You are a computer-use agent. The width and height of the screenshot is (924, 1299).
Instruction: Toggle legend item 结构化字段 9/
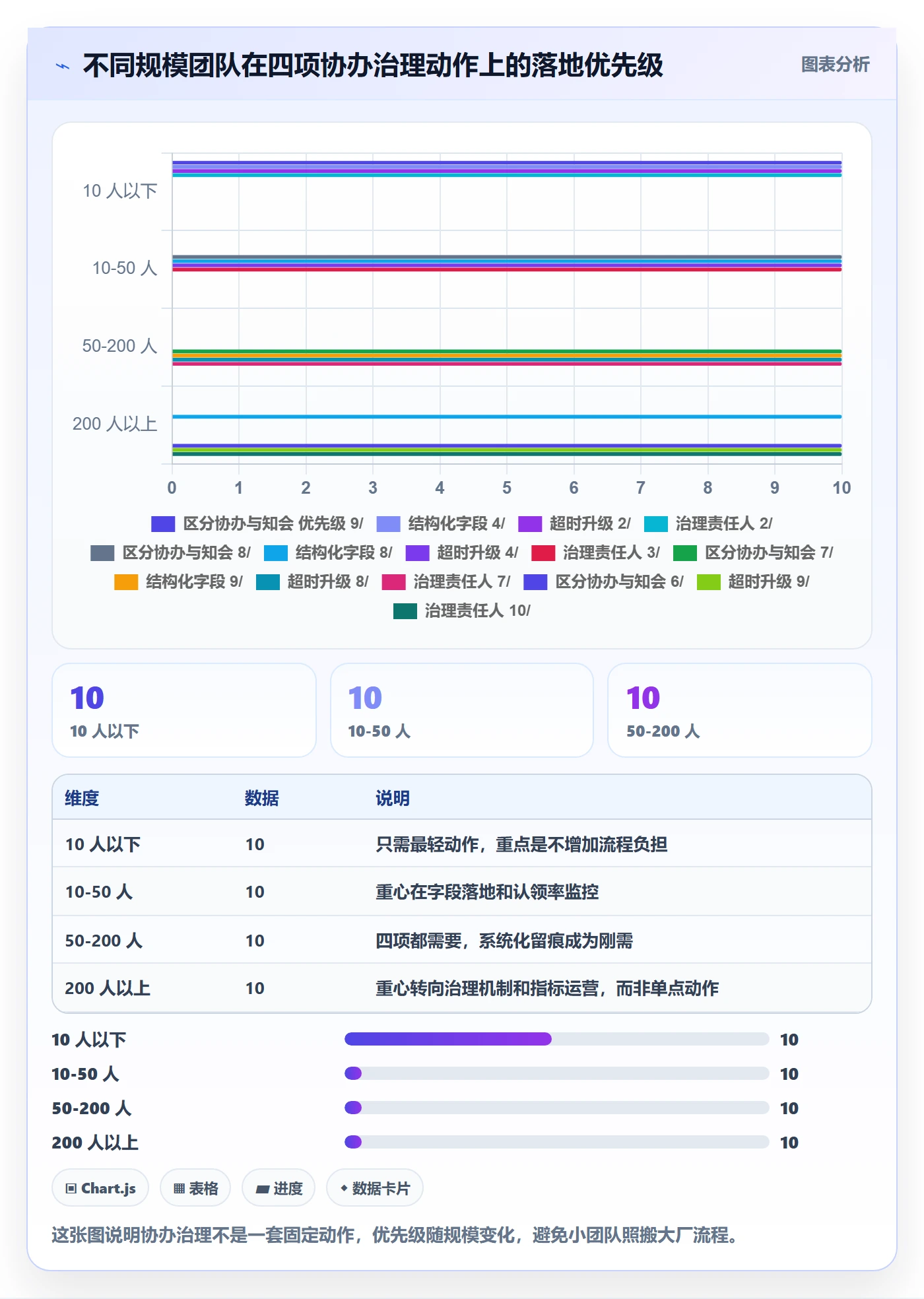pyautogui.click(x=178, y=582)
